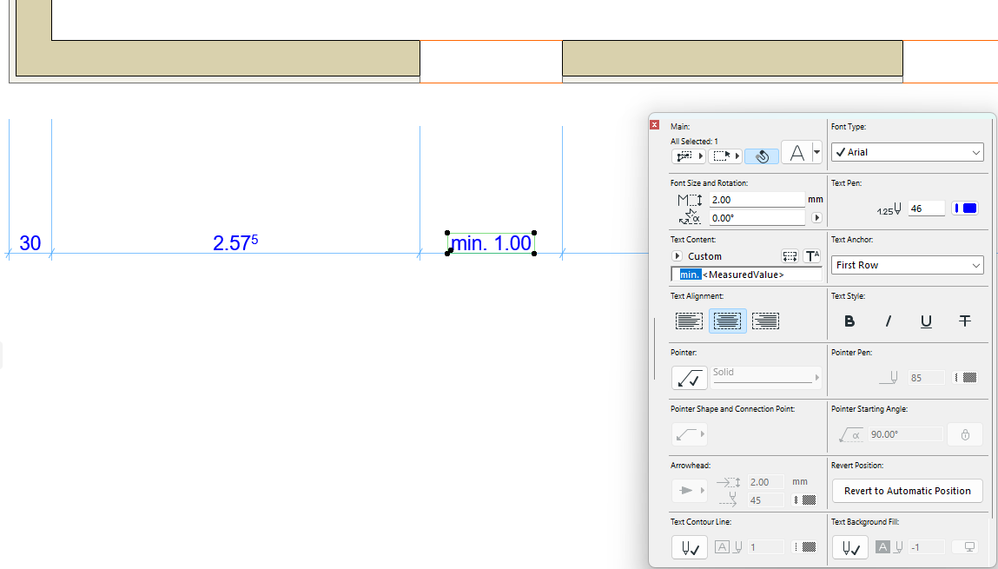Open the contour line pen color swatch
998x569 pixels.
click(805, 547)
